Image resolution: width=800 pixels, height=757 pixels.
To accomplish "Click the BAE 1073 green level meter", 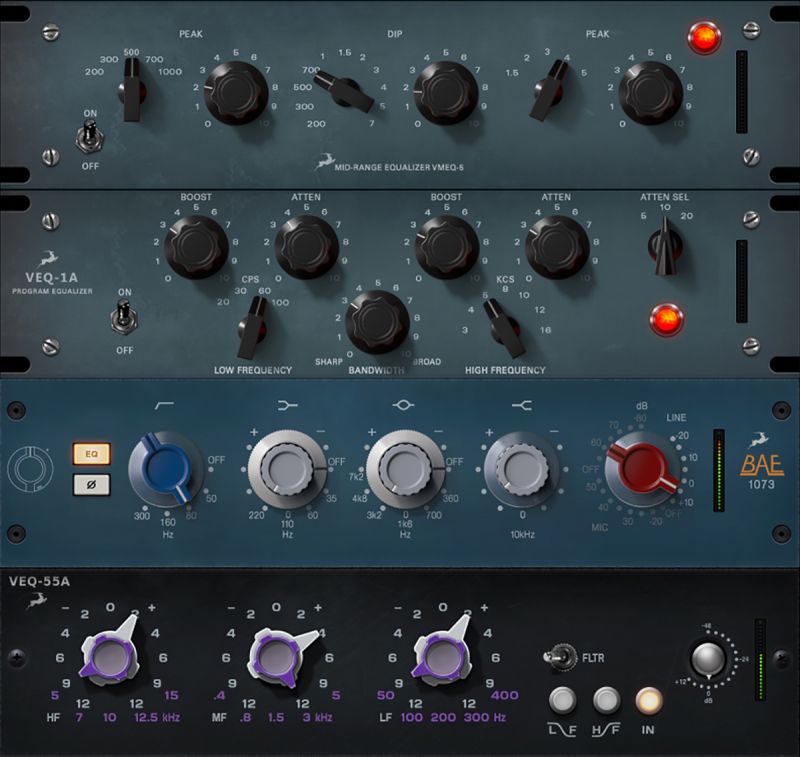I will [719, 470].
